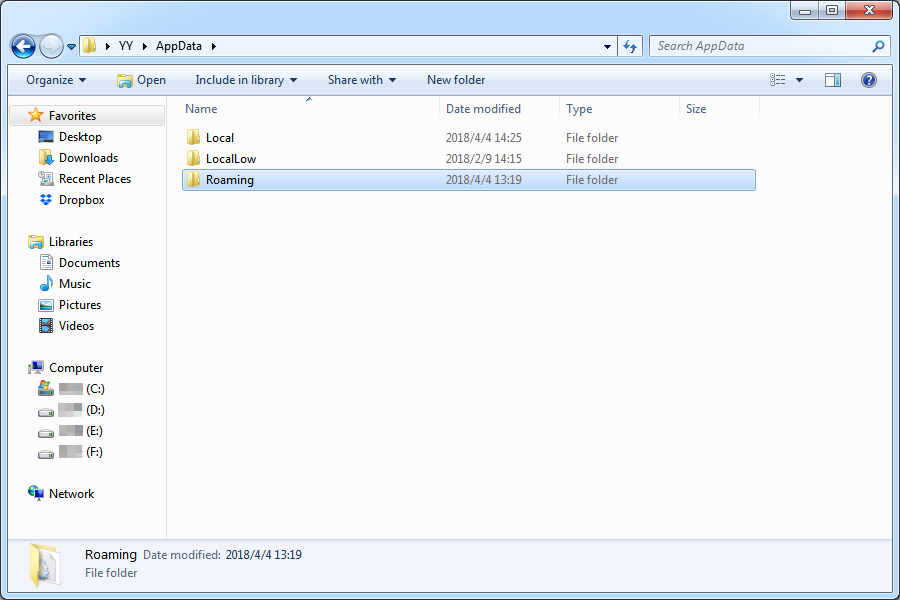Click the Favorites star icon

tap(36, 115)
